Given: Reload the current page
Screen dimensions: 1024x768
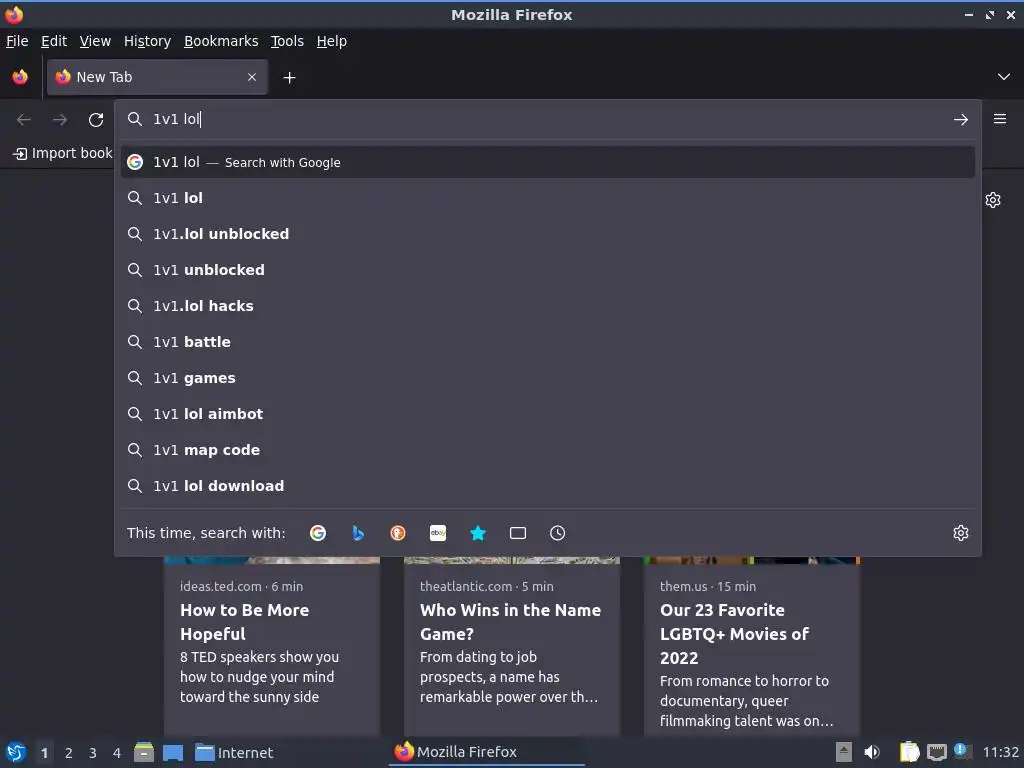Looking at the screenshot, I should coord(96,120).
